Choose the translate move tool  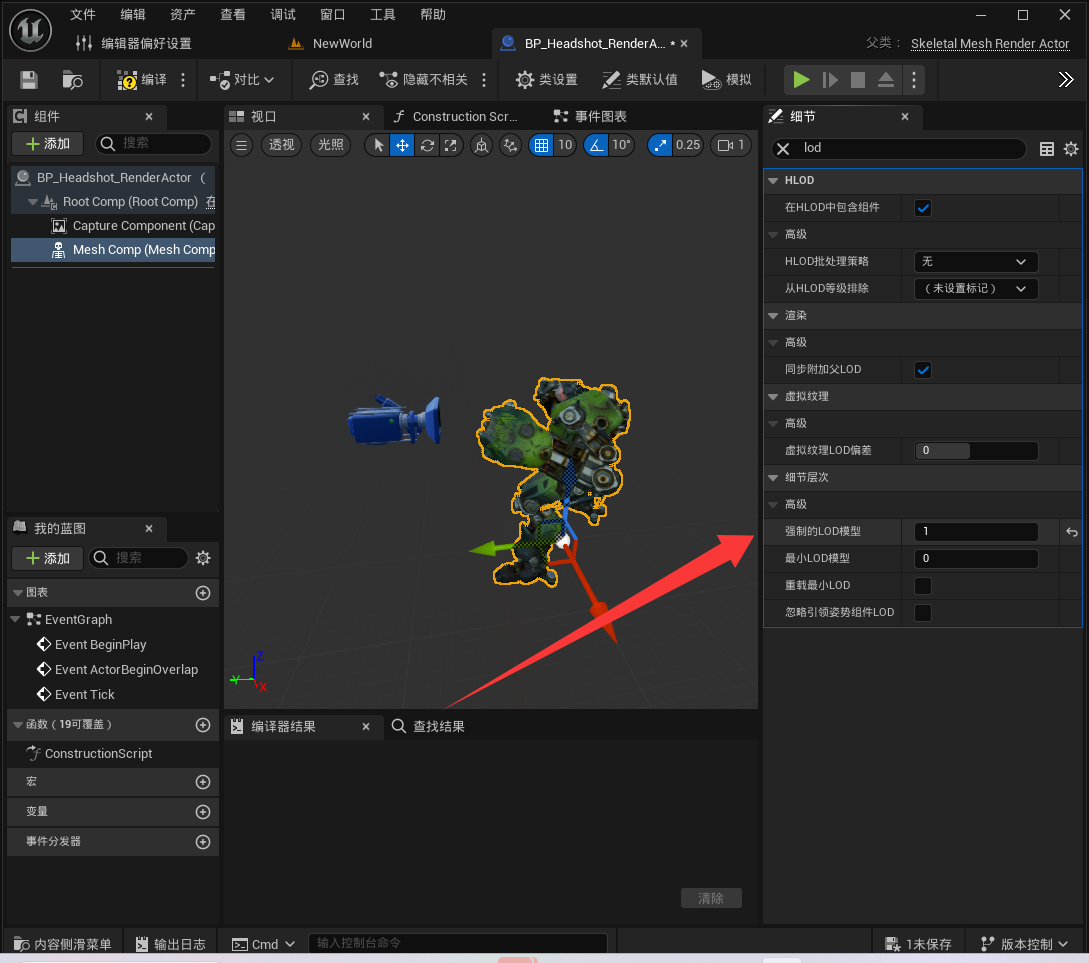402,145
